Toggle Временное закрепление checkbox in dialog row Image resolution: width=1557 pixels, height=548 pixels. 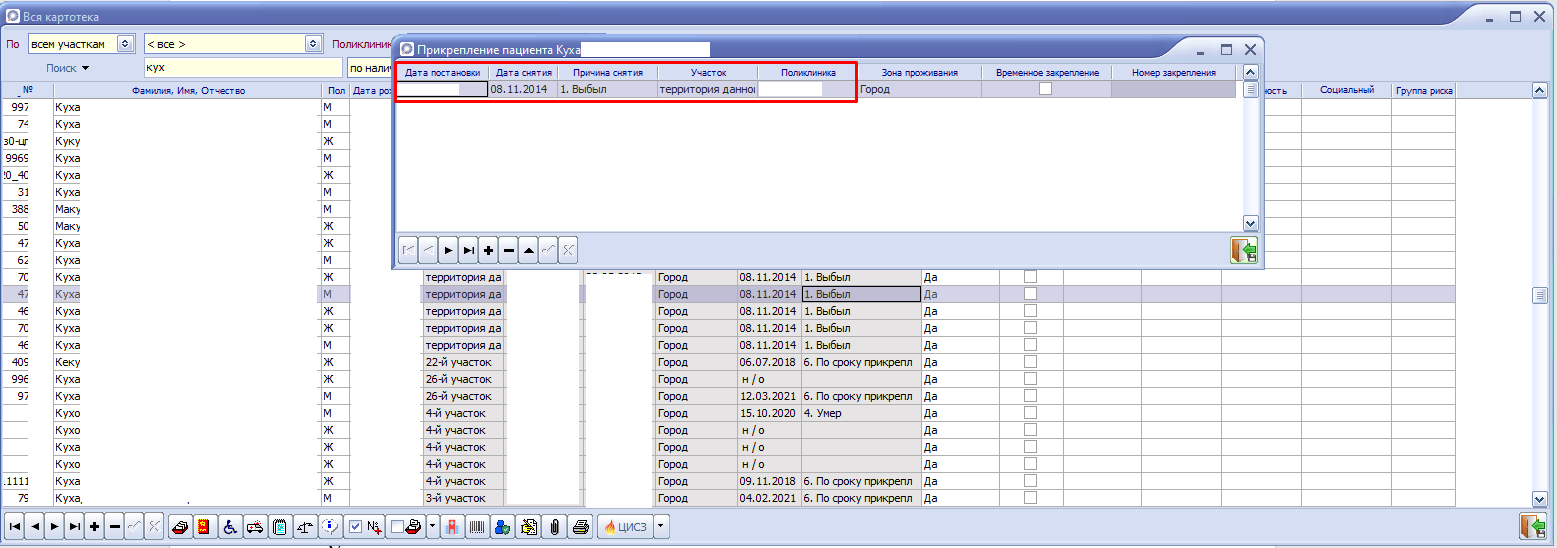tap(1046, 89)
